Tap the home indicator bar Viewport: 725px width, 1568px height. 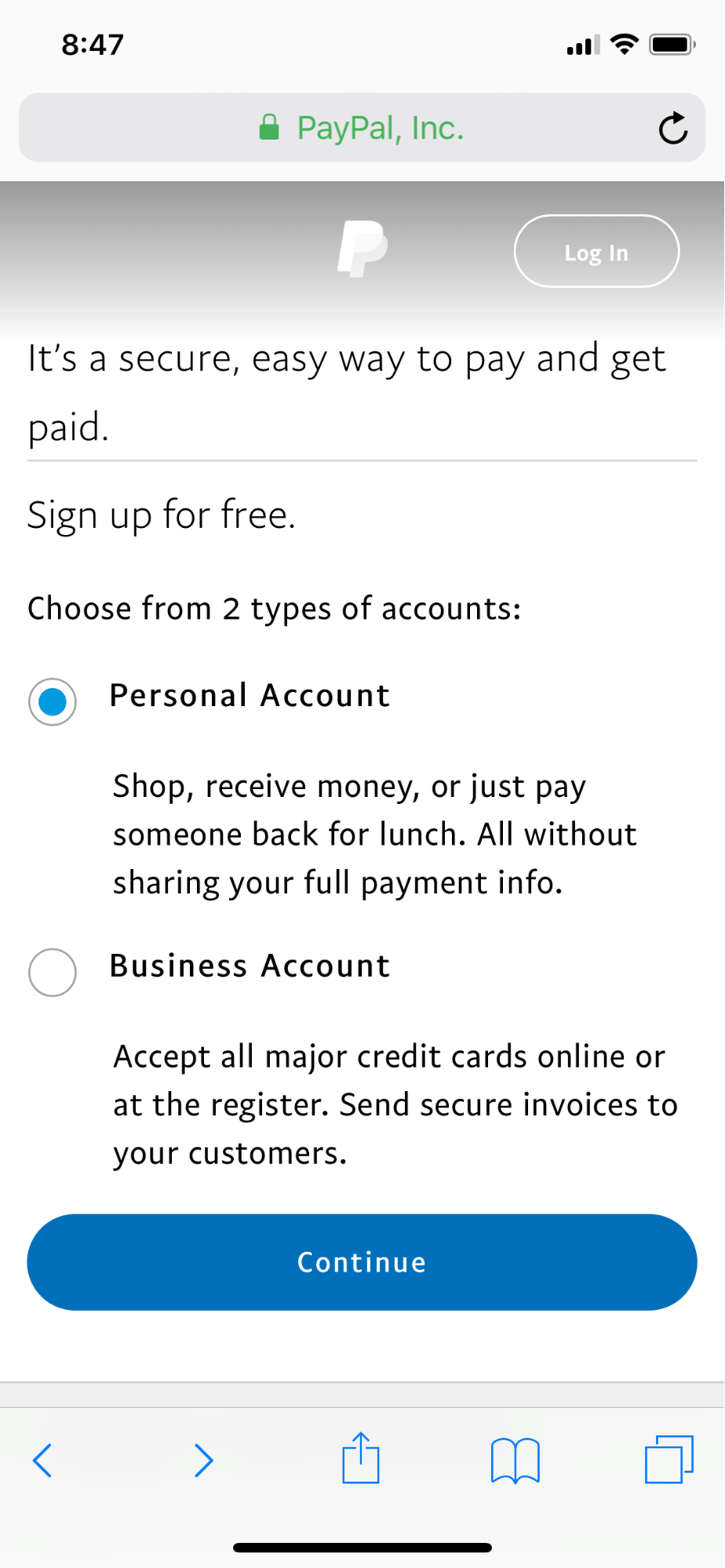[362, 1548]
